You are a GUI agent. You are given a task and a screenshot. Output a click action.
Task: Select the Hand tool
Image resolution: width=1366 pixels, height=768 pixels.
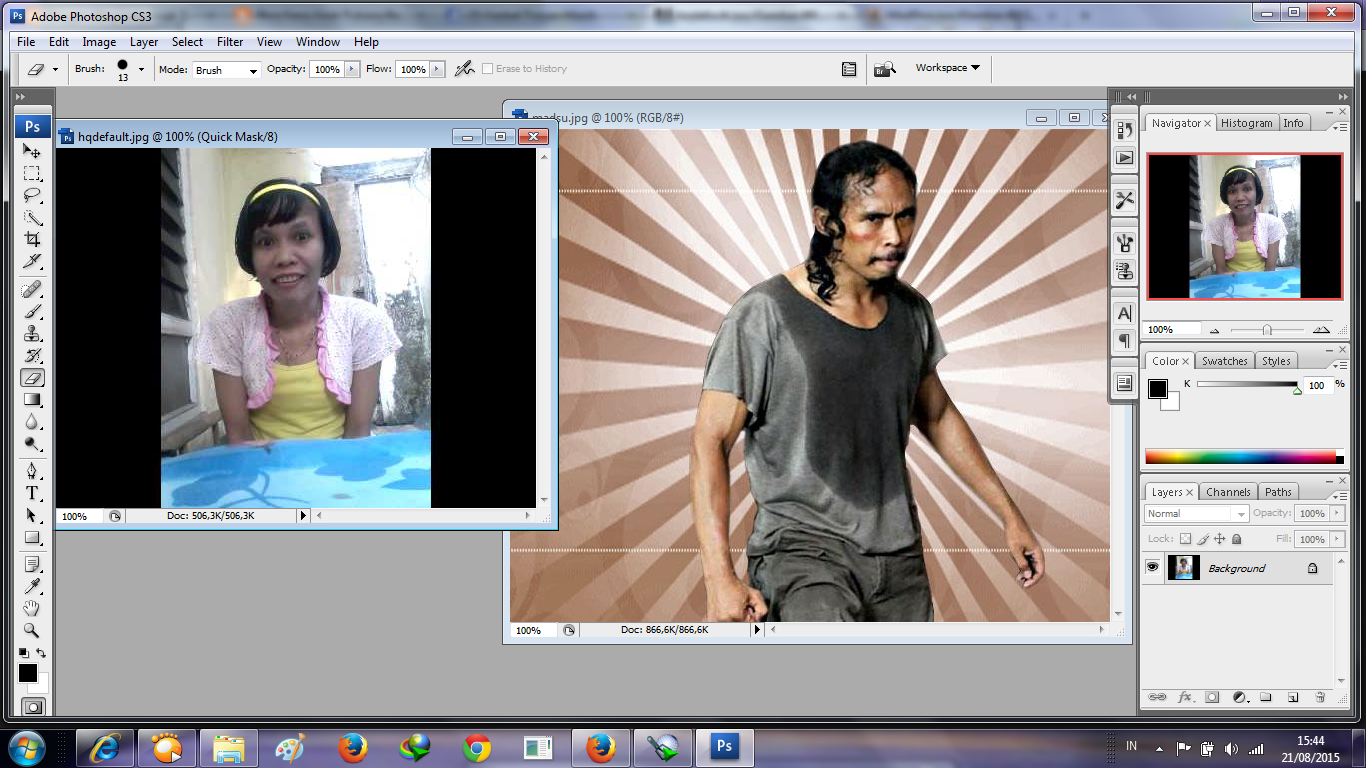[x=32, y=608]
